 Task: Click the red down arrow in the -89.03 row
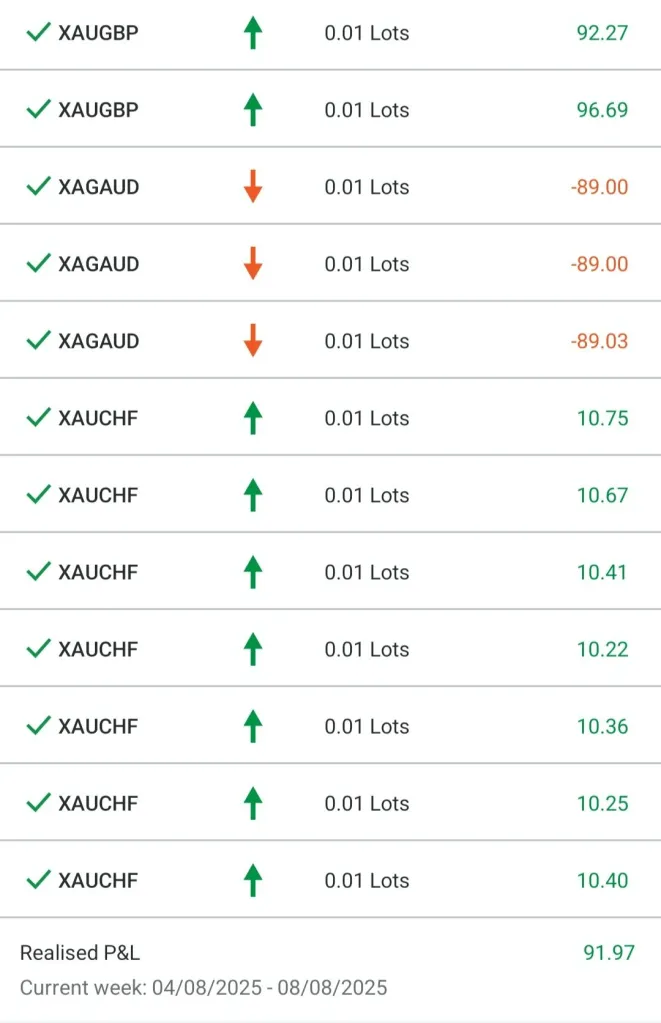coord(253,341)
